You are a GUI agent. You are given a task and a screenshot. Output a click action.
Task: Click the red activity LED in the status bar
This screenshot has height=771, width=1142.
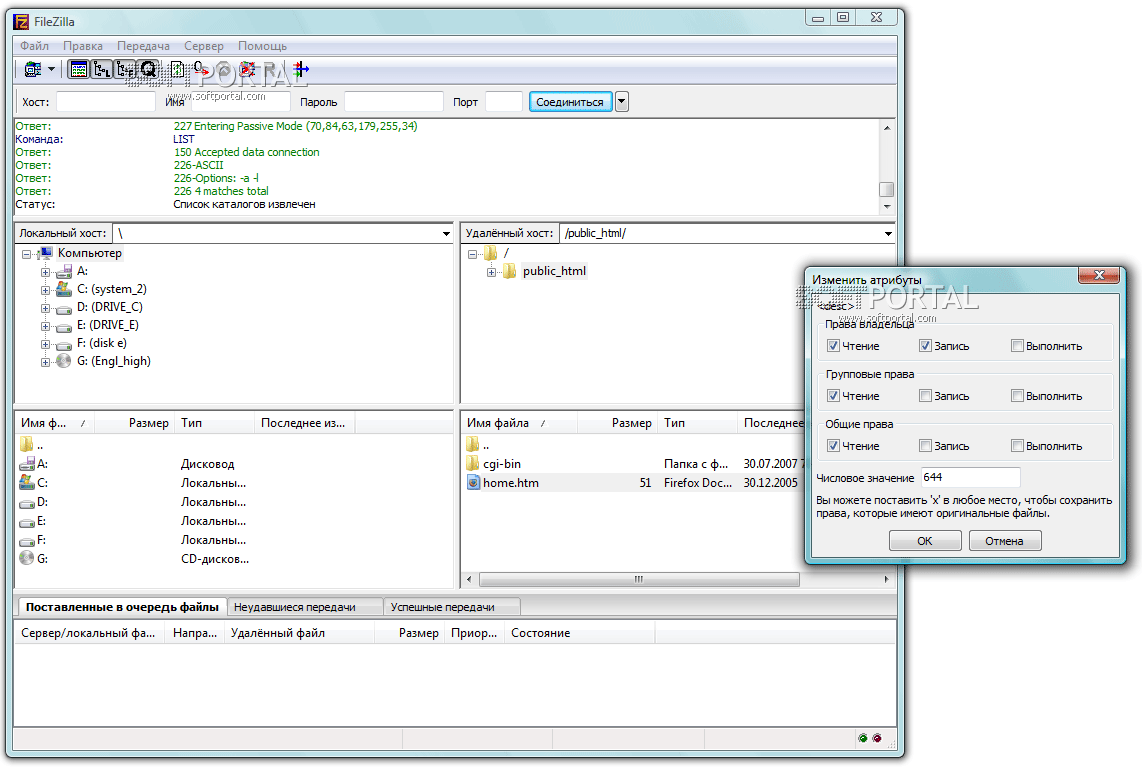point(877,738)
